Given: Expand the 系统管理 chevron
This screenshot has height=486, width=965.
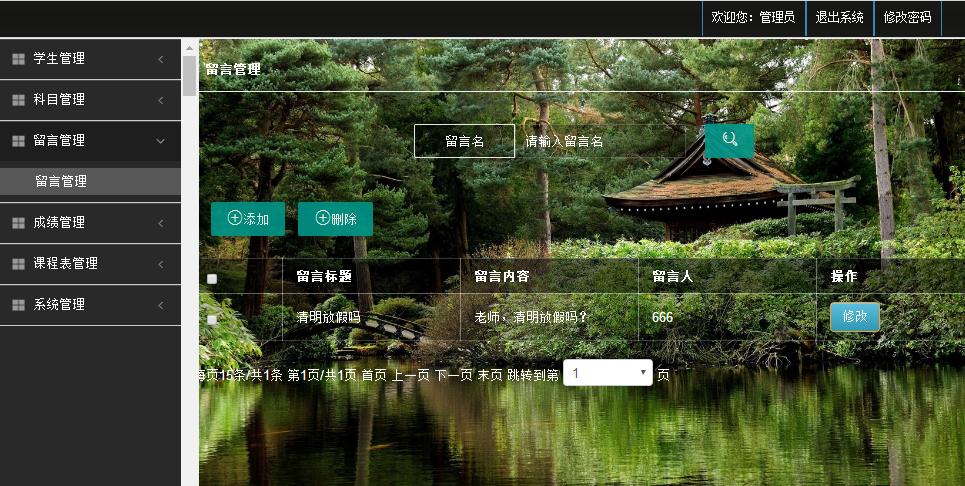Looking at the screenshot, I should (161, 305).
